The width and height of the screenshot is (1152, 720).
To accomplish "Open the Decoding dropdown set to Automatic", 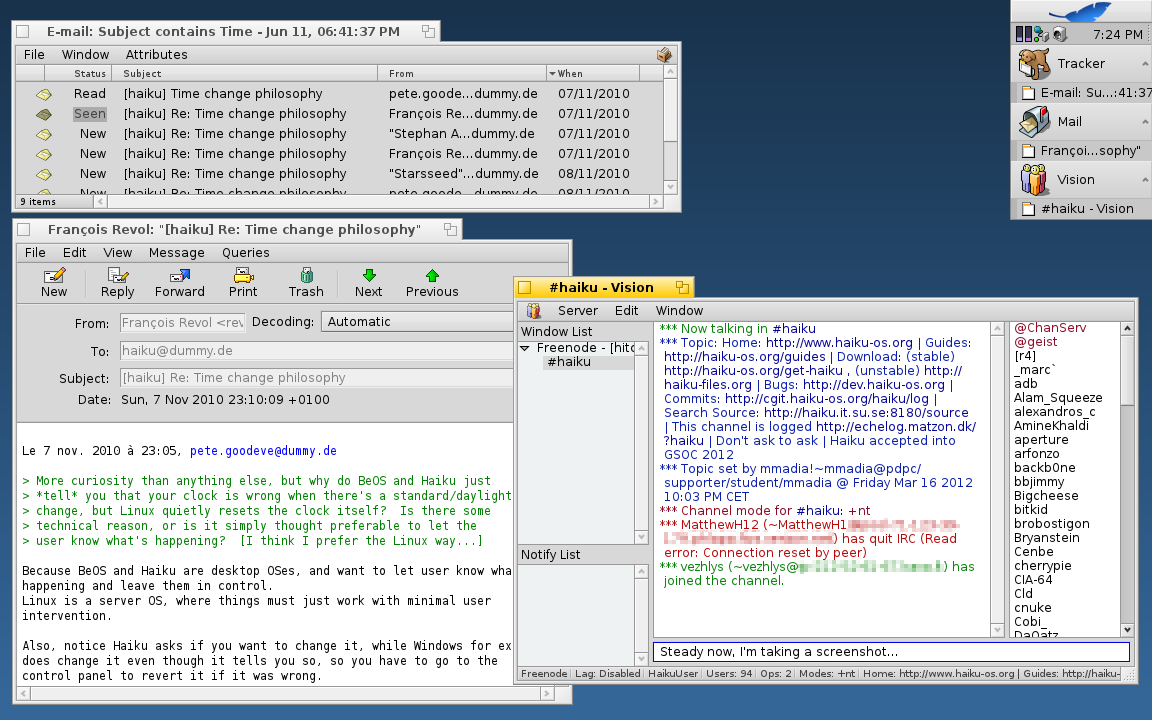I will [415, 322].
